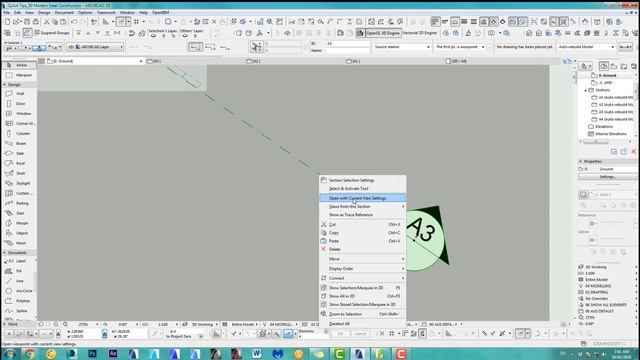This screenshot has width=640, height=360.
Task: Activate the Wall tool
Action: coord(19,93)
